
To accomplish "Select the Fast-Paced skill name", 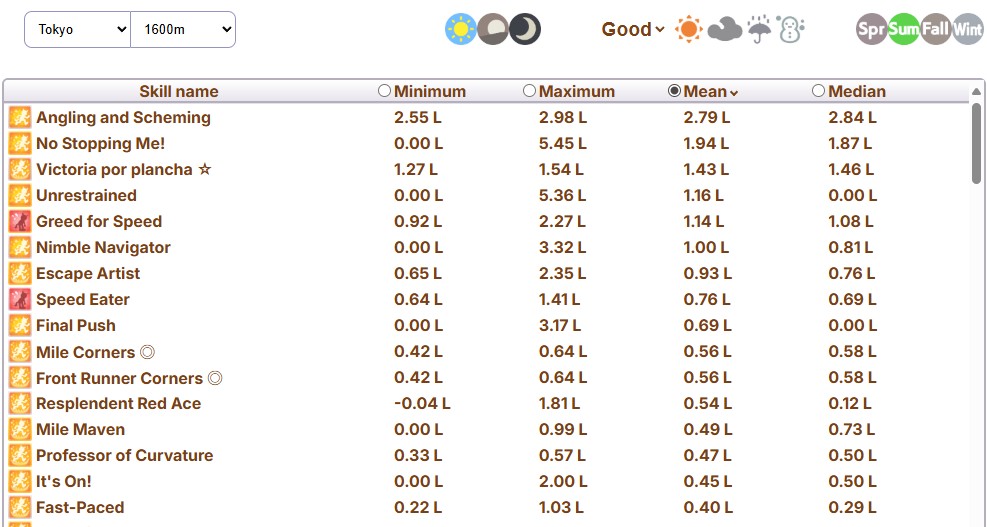I will pyautogui.click(x=80, y=507).
